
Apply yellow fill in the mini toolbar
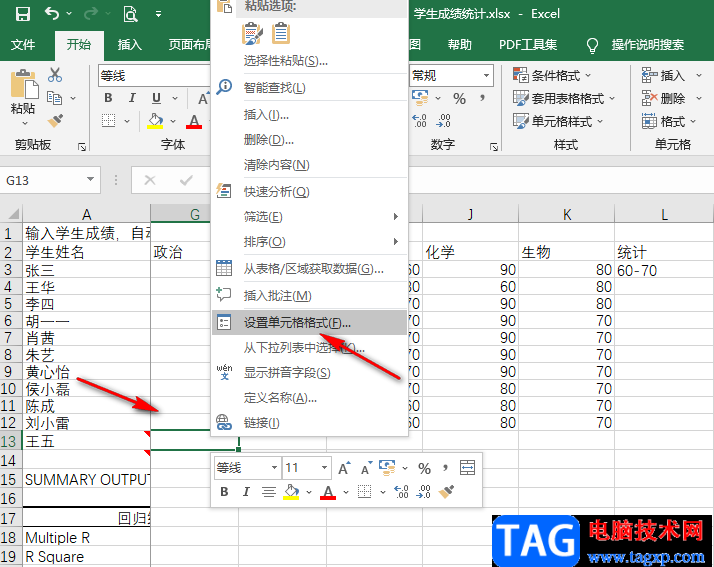[x=291, y=492]
